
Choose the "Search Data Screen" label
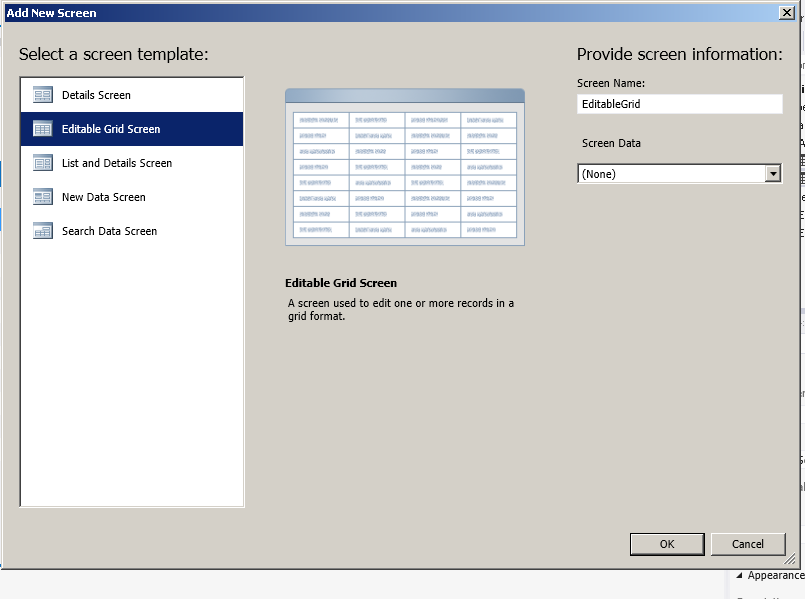click(109, 231)
